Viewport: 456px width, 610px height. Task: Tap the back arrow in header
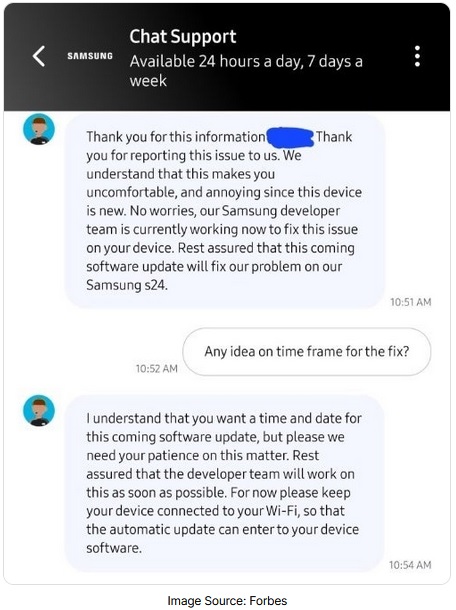[39, 56]
